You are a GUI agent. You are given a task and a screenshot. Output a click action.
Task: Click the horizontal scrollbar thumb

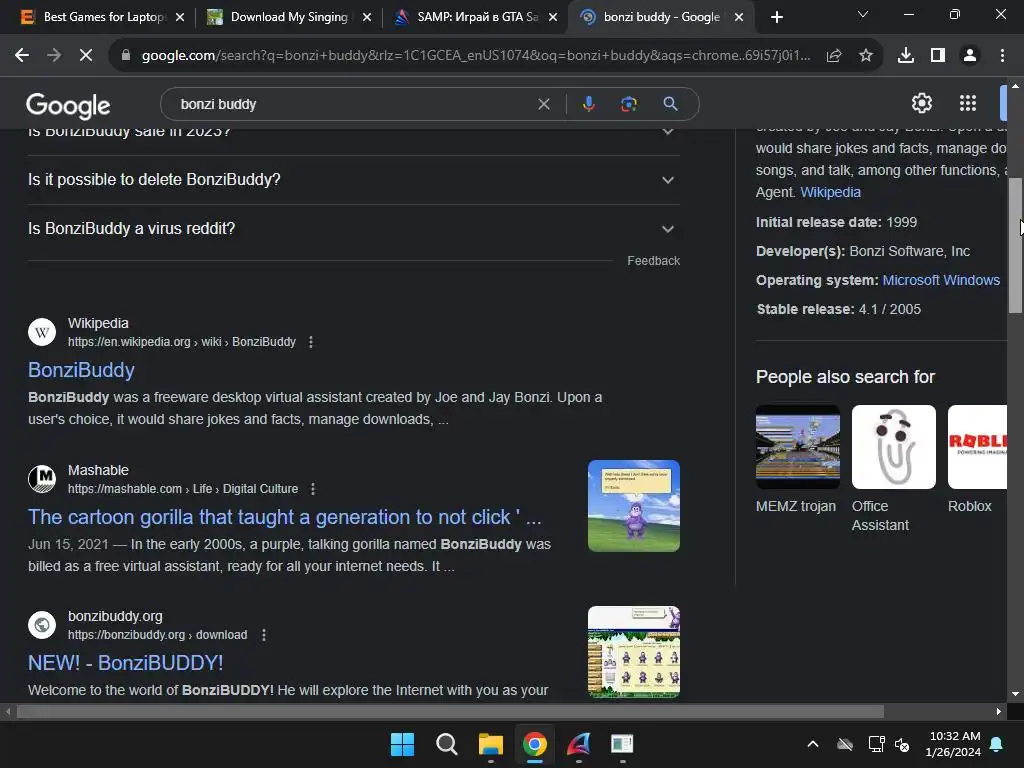pyautogui.click(x=450, y=711)
